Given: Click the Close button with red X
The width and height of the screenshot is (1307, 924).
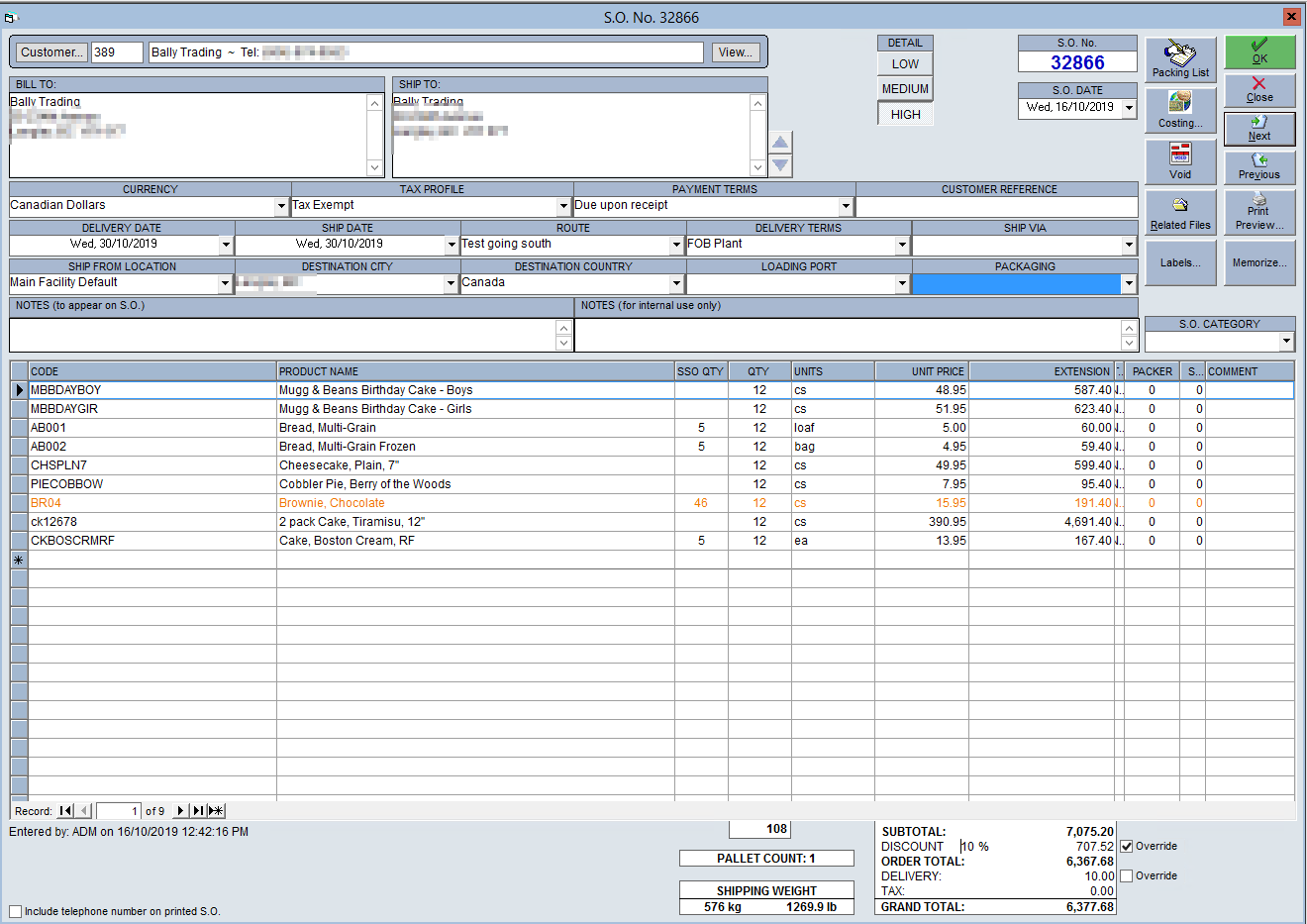Looking at the screenshot, I should point(1259,89).
